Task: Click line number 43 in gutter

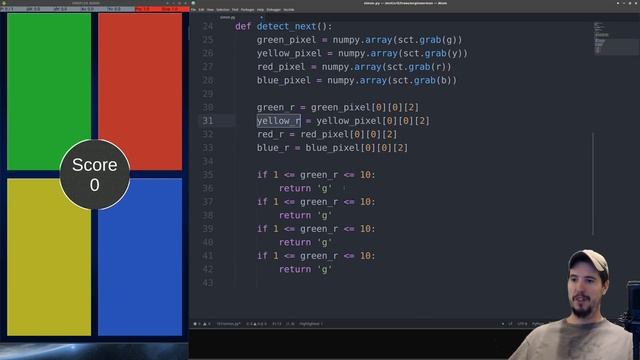Action: point(208,282)
